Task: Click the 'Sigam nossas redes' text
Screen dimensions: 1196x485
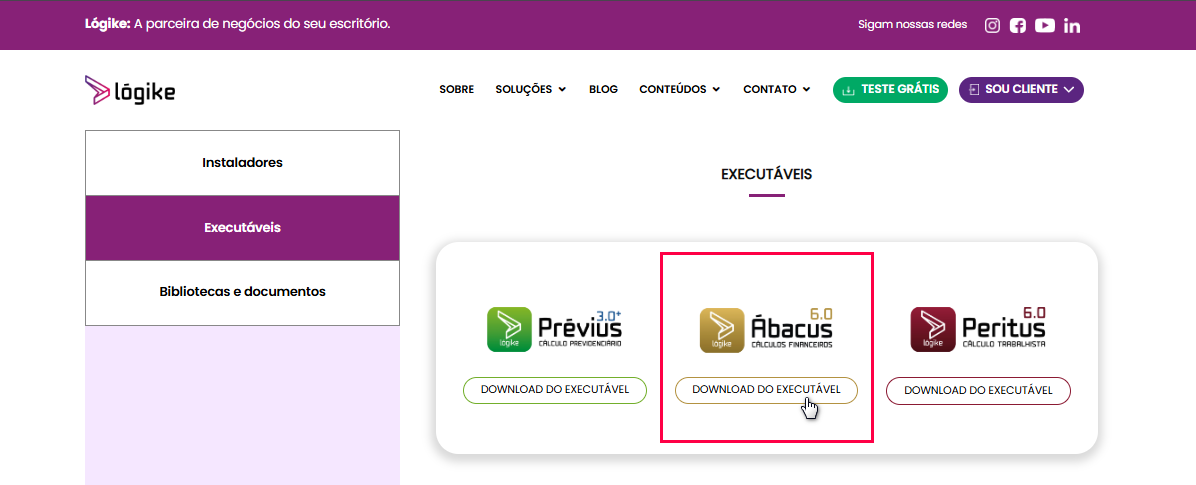Action: click(x=912, y=24)
